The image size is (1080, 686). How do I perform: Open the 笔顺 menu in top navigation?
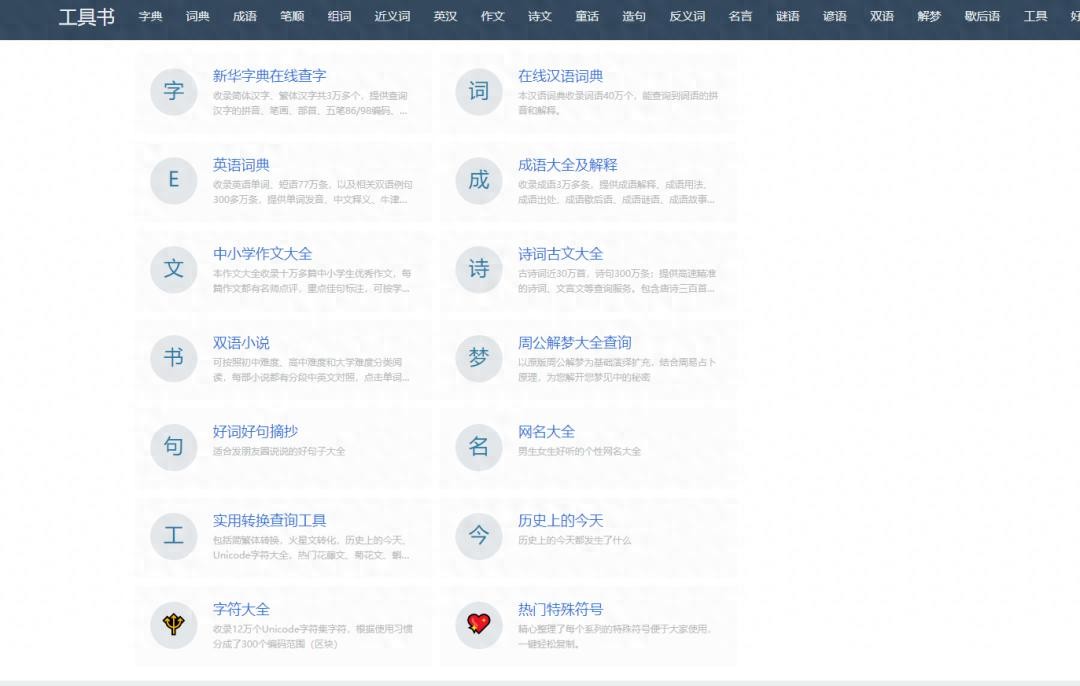point(292,17)
